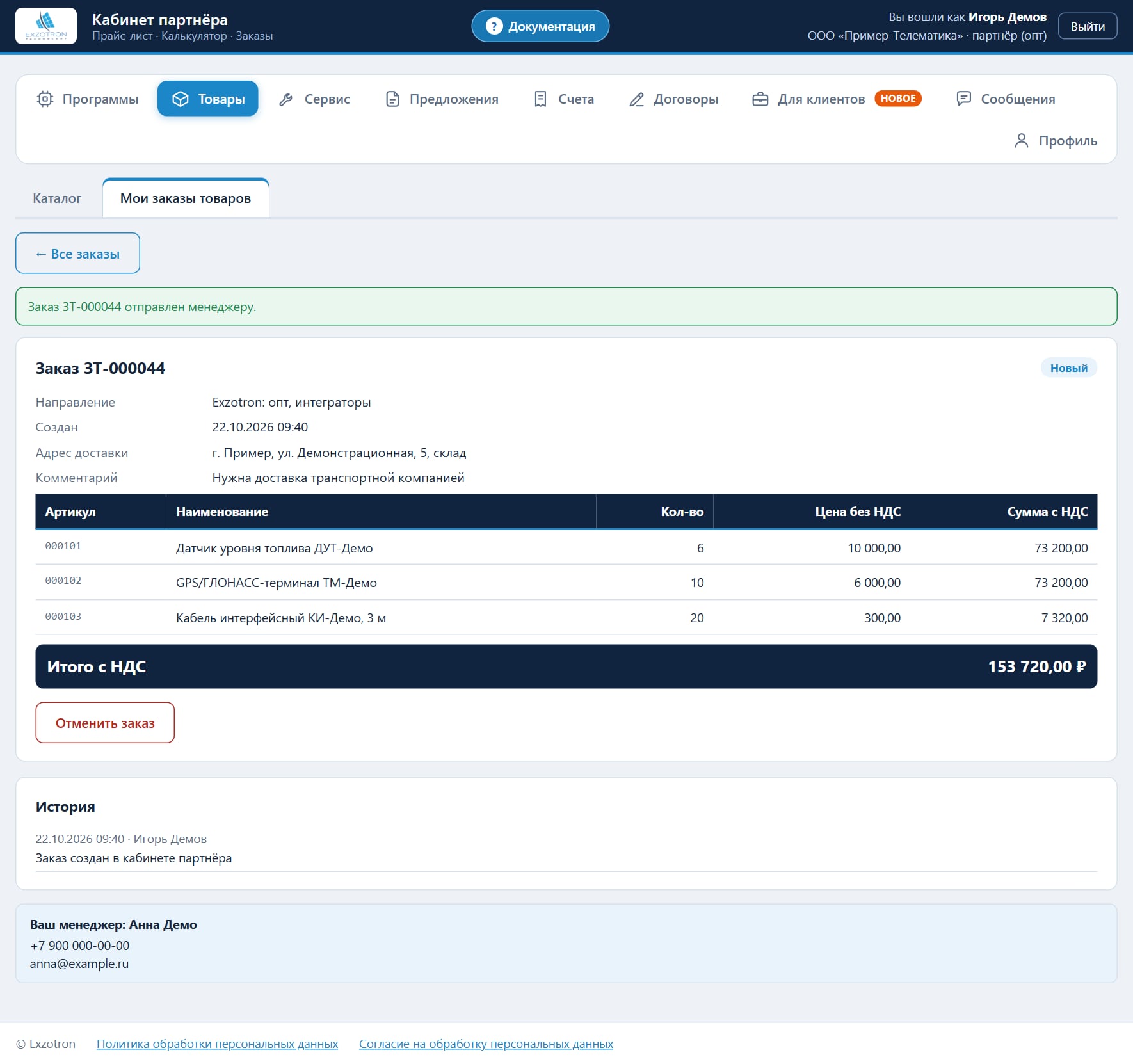Click the manager email anna@example.ru
Image resolution: width=1133 pixels, height=1064 pixels.
[x=79, y=963]
